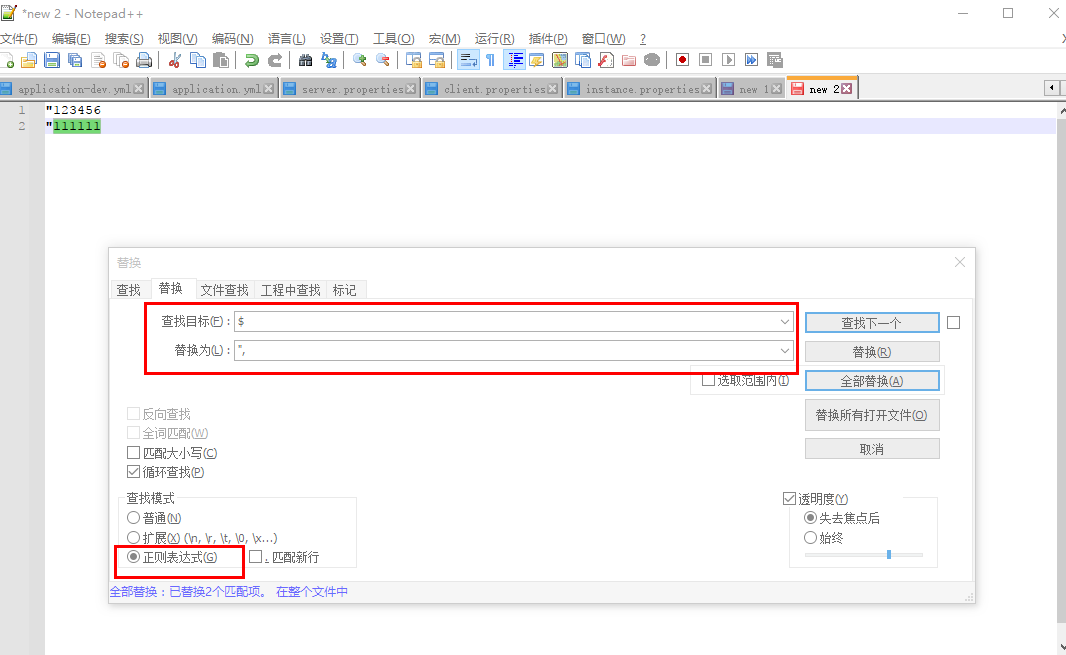This screenshot has height=655, width=1066.
Task: Switch to the 文件查找 tab
Action: point(224,290)
